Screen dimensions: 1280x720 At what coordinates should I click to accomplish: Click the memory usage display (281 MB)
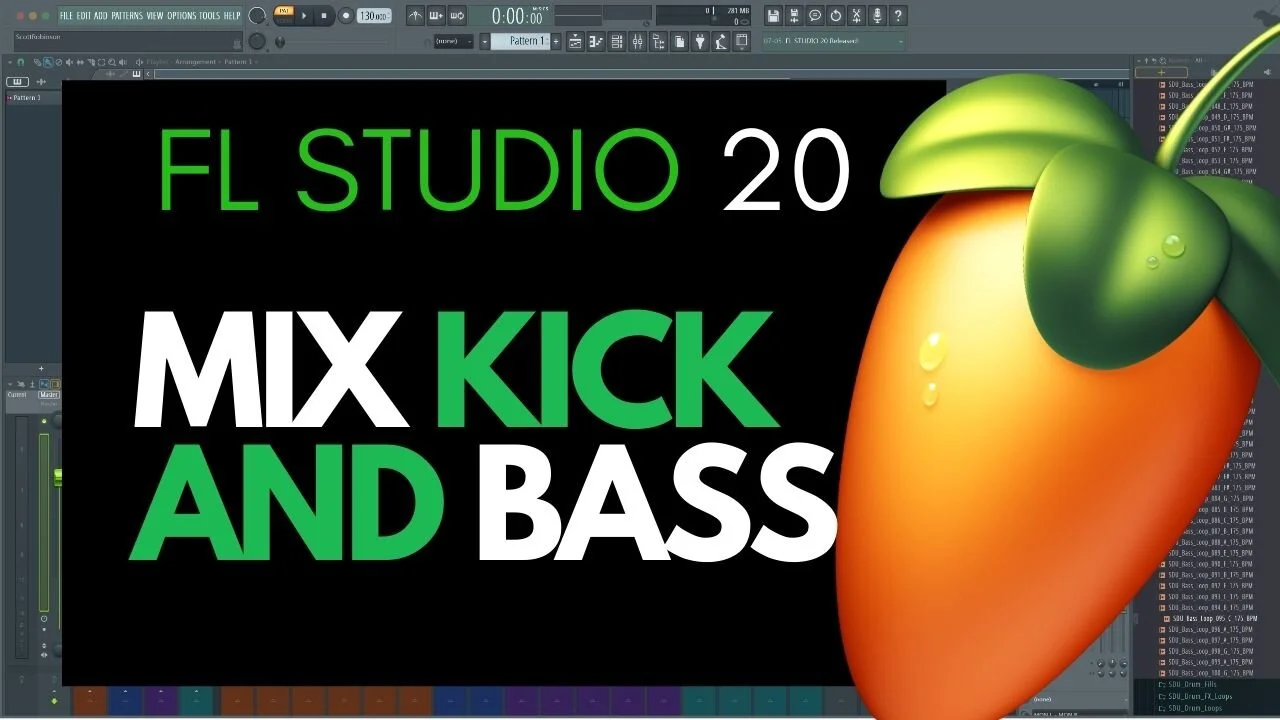click(x=738, y=10)
